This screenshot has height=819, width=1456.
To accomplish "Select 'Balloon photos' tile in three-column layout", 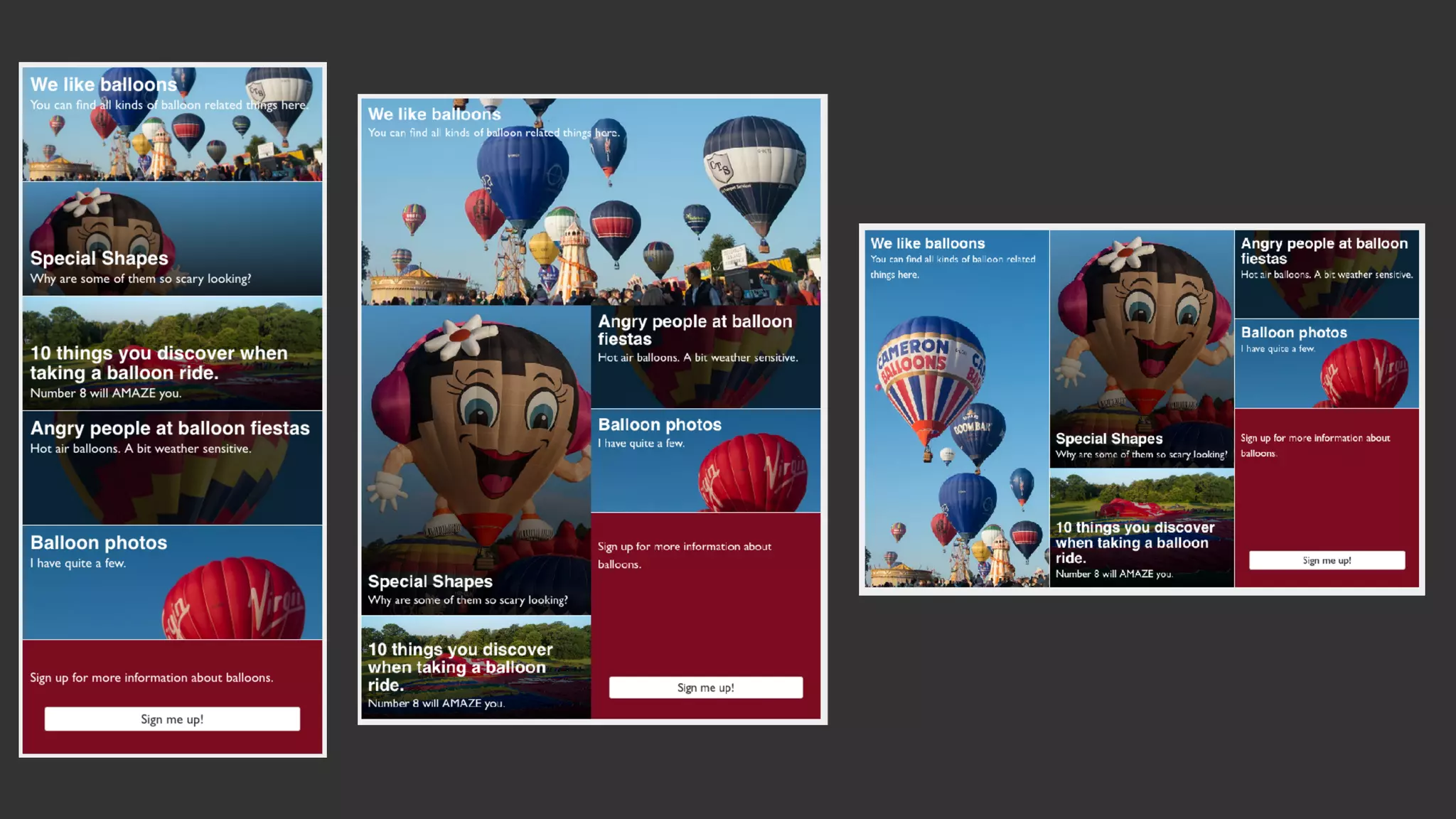I will pyautogui.click(x=1294, y=332).
